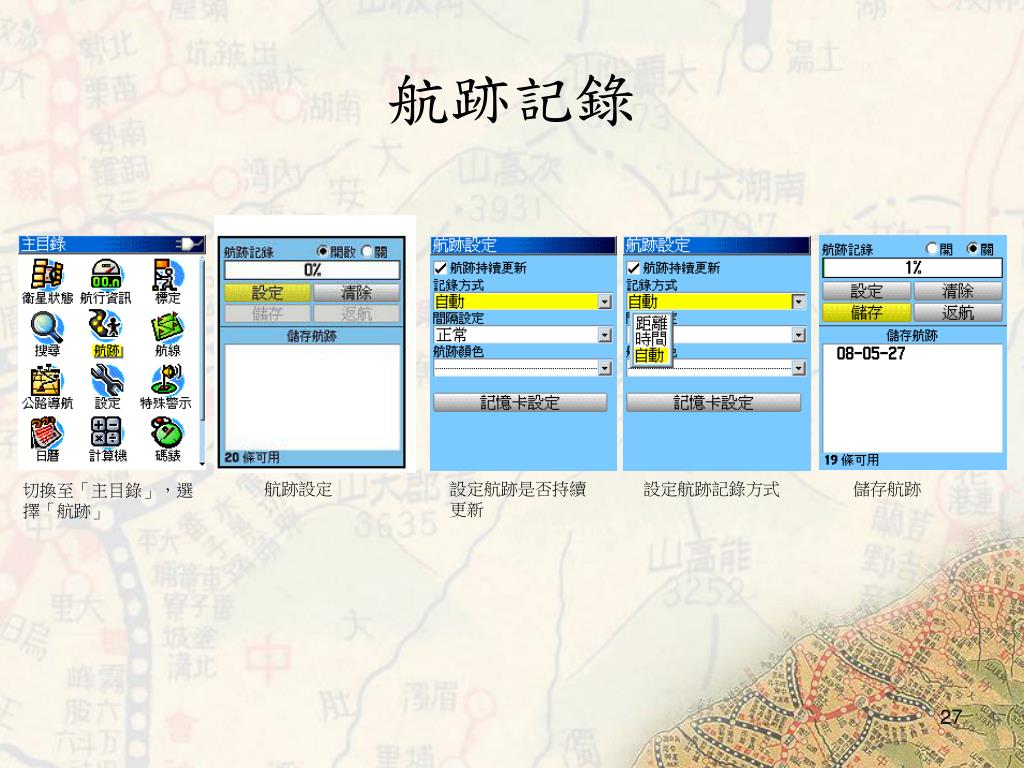Click the caption 儲存航跡 under last screen

point(888,489)
